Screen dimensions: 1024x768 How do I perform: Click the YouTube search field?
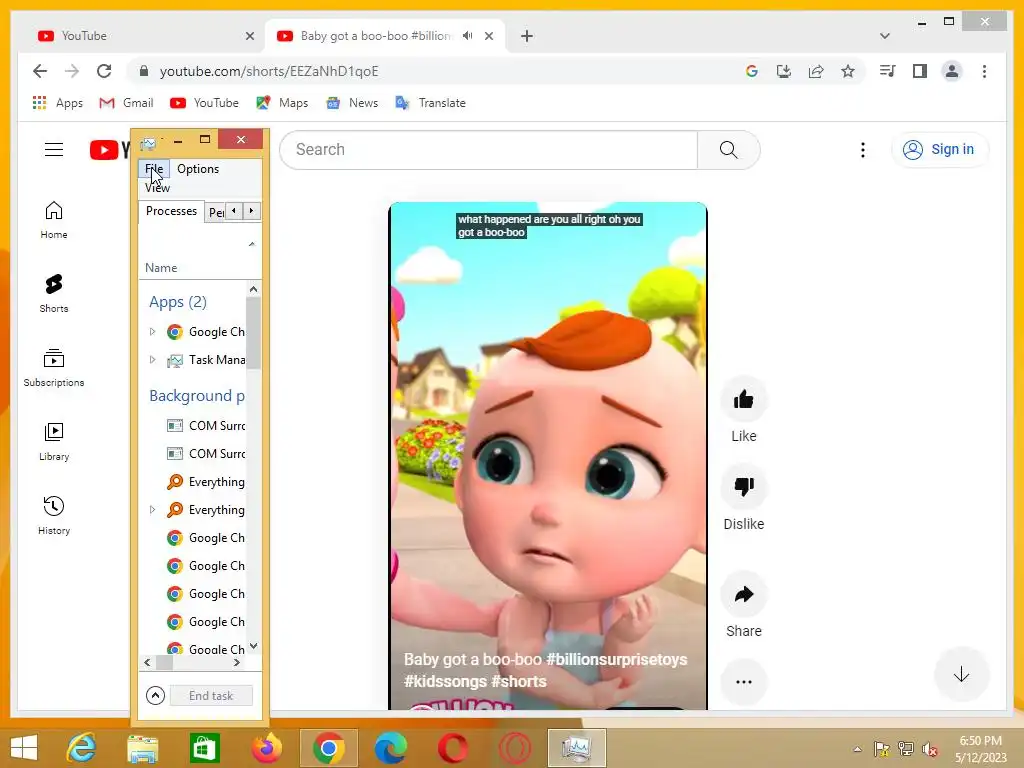click(x=488, y=150)
